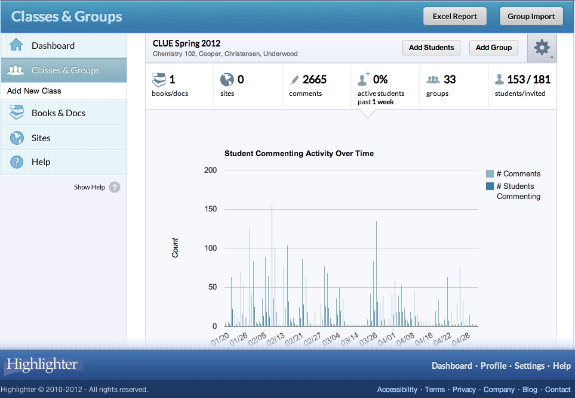The width and height of the screenshot is (575, 398).
Task: Click the Group Import button
Action: click(x=531, y=17)
